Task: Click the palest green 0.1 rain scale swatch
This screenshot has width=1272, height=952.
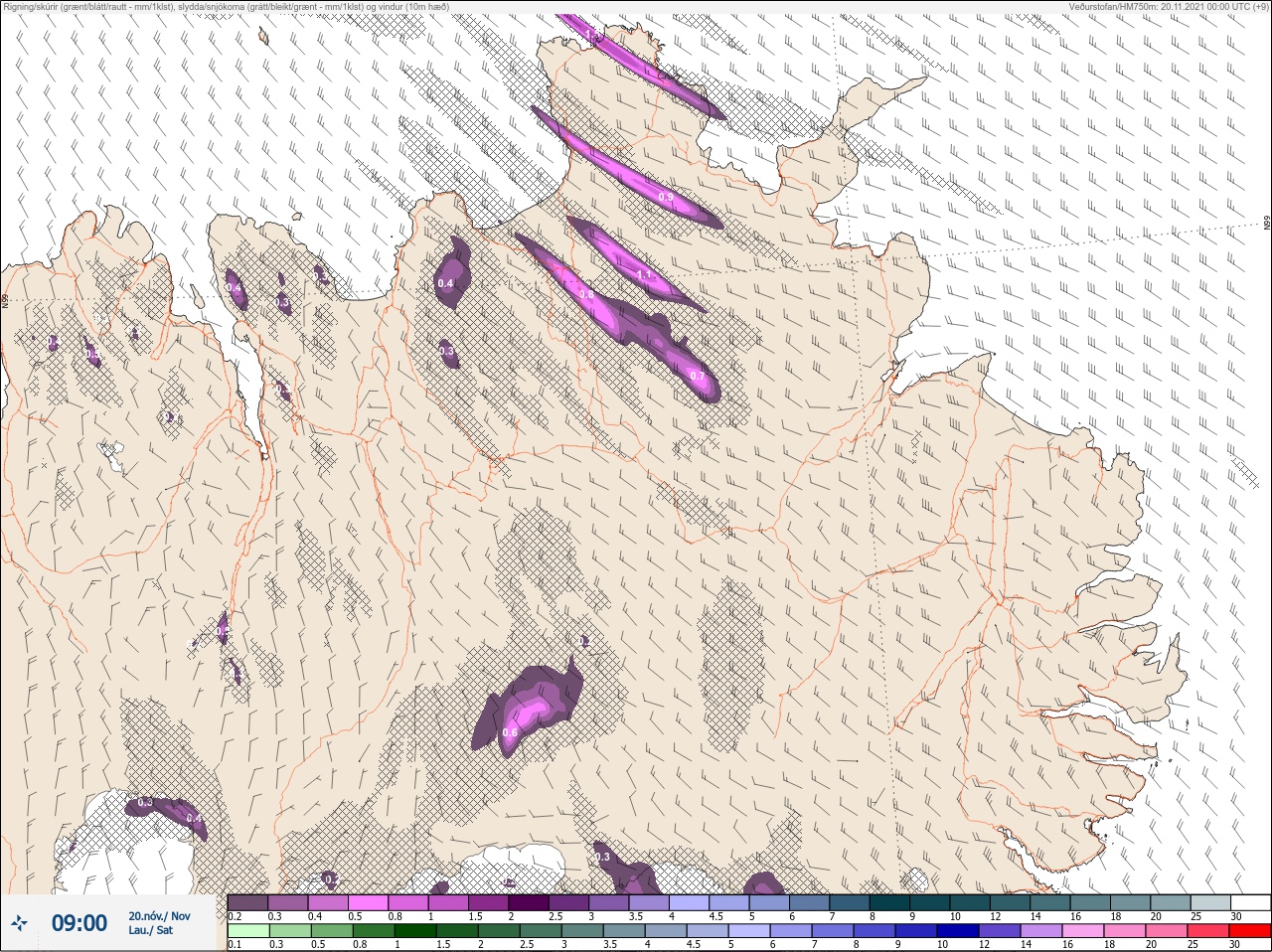Action: pos(247,931)
